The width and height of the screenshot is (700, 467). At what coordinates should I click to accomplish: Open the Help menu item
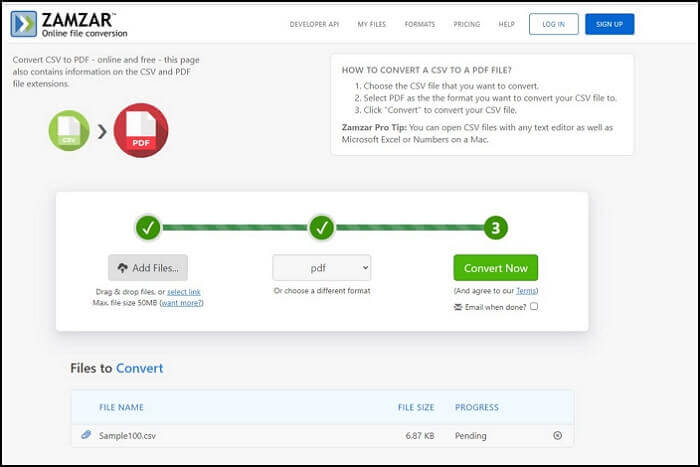(507, 24)
